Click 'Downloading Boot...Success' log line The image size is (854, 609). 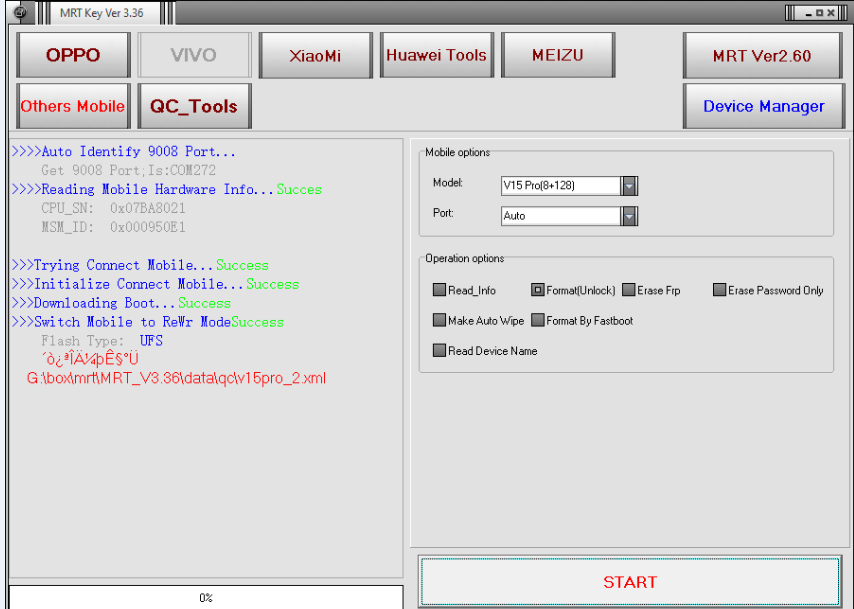[121, 303]
